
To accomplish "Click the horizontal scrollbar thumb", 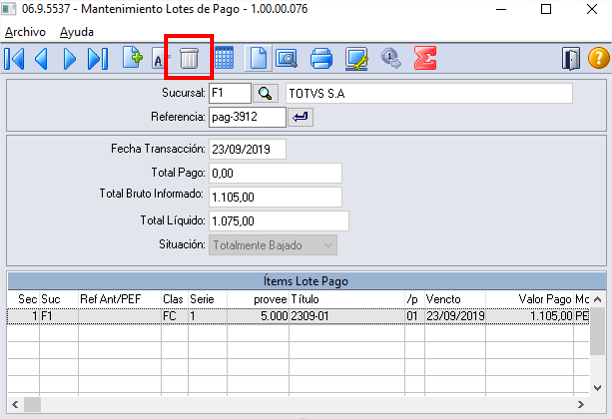I will point(32,405).
